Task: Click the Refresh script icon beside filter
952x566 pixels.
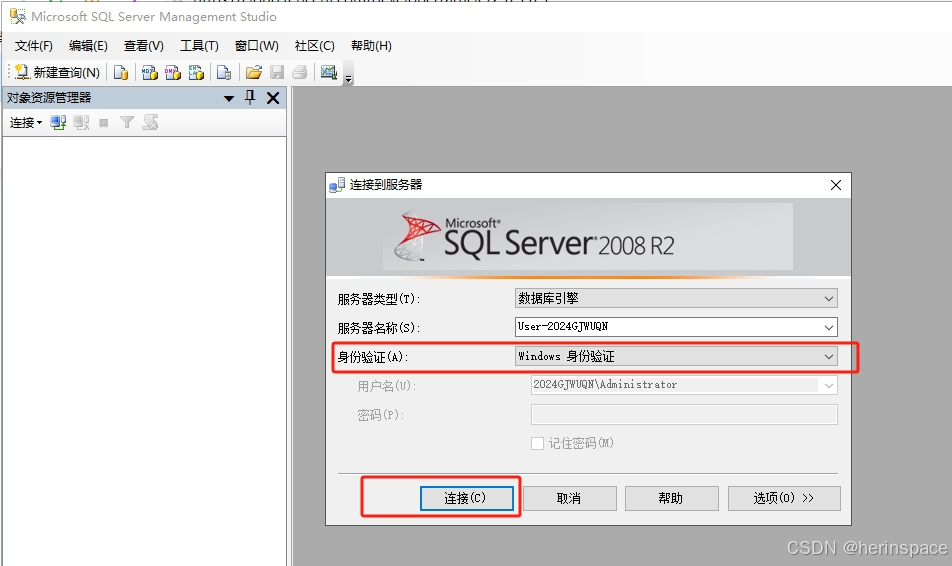Action: [150, 123]
